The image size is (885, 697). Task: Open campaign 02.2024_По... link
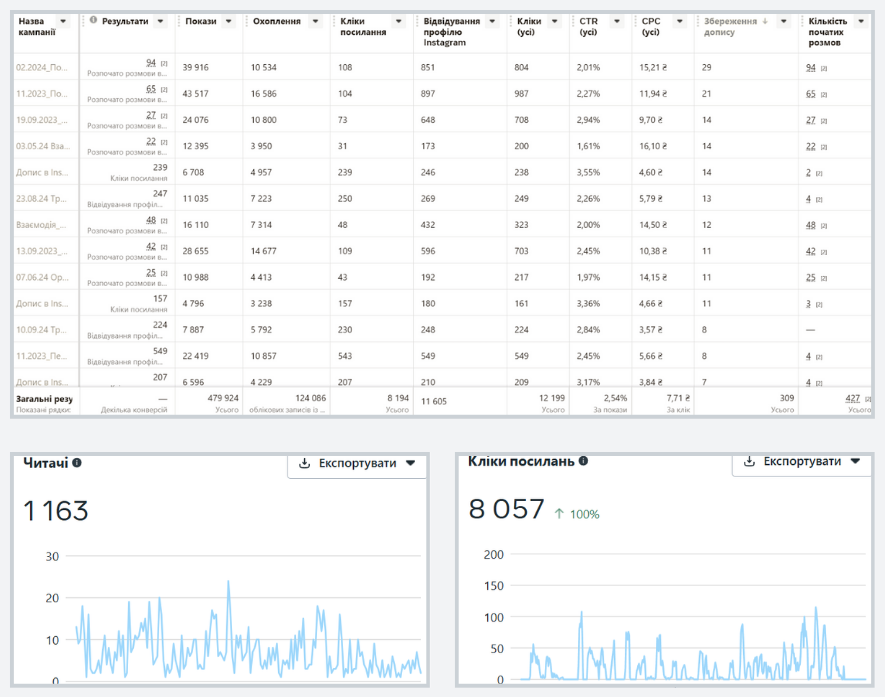[x=41, y=67]
